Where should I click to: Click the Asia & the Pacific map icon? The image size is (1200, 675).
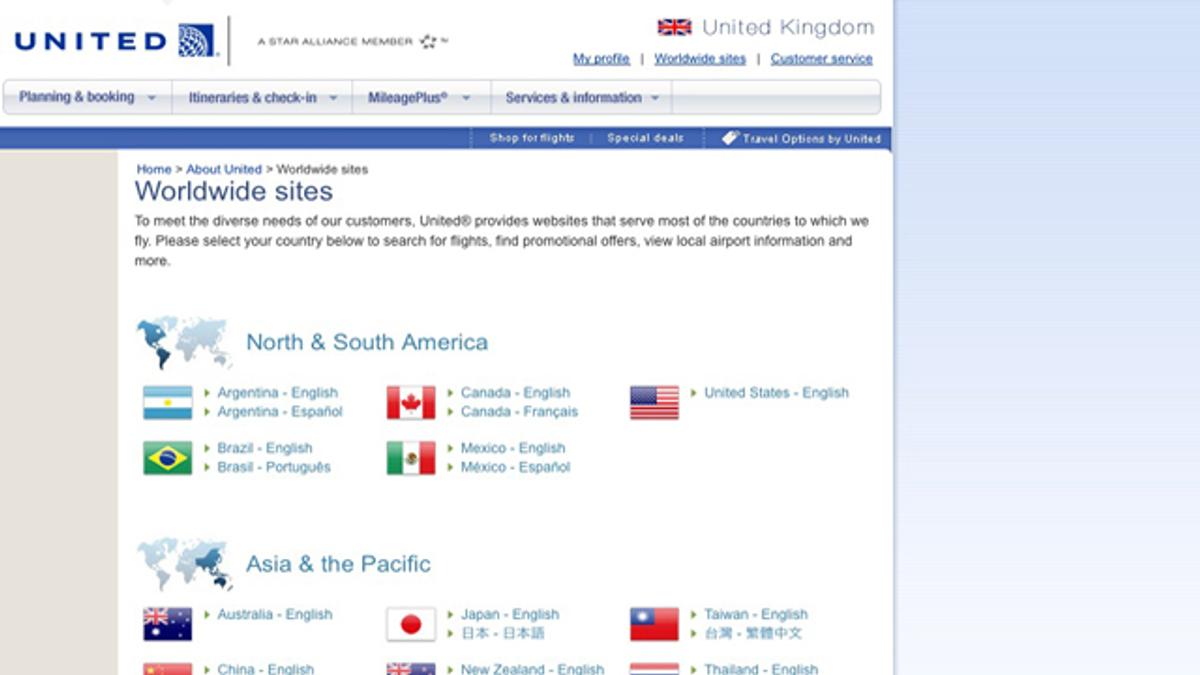pos(184,564)
